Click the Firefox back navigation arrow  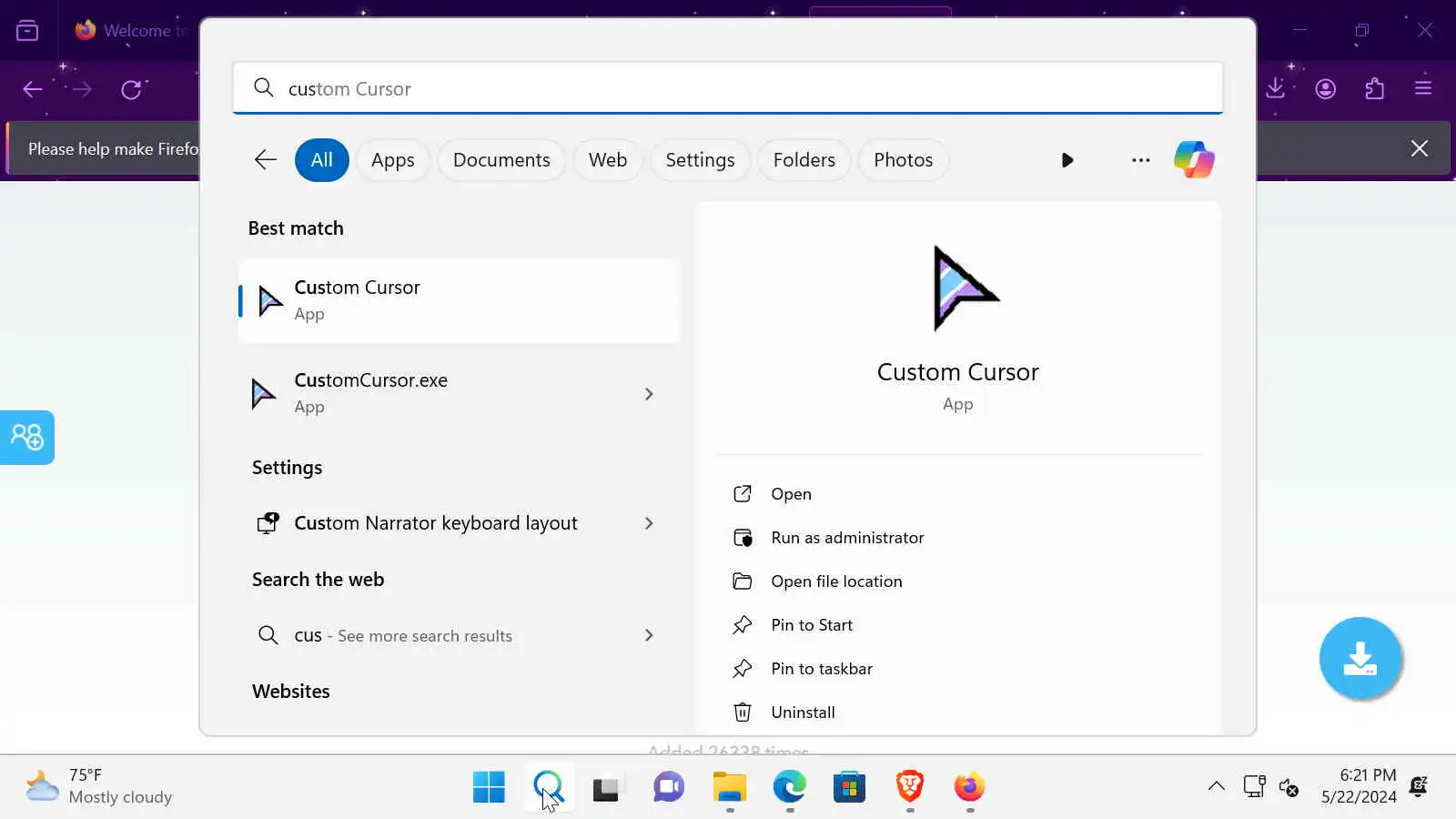(33, 89)
